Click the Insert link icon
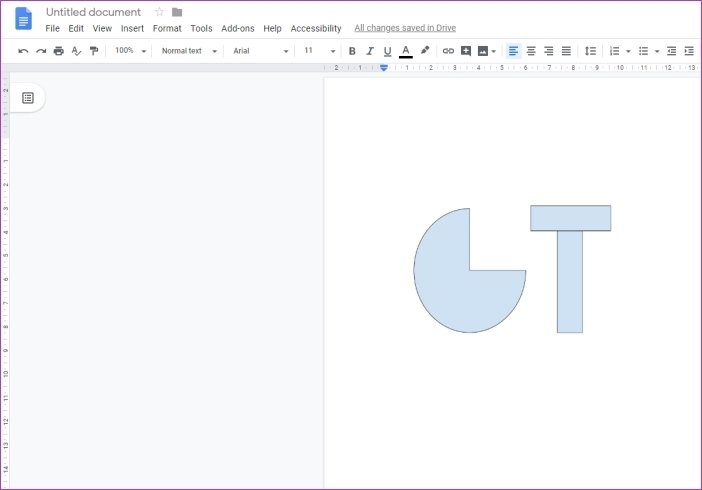The image size is (702, 490). pos(448,51)
